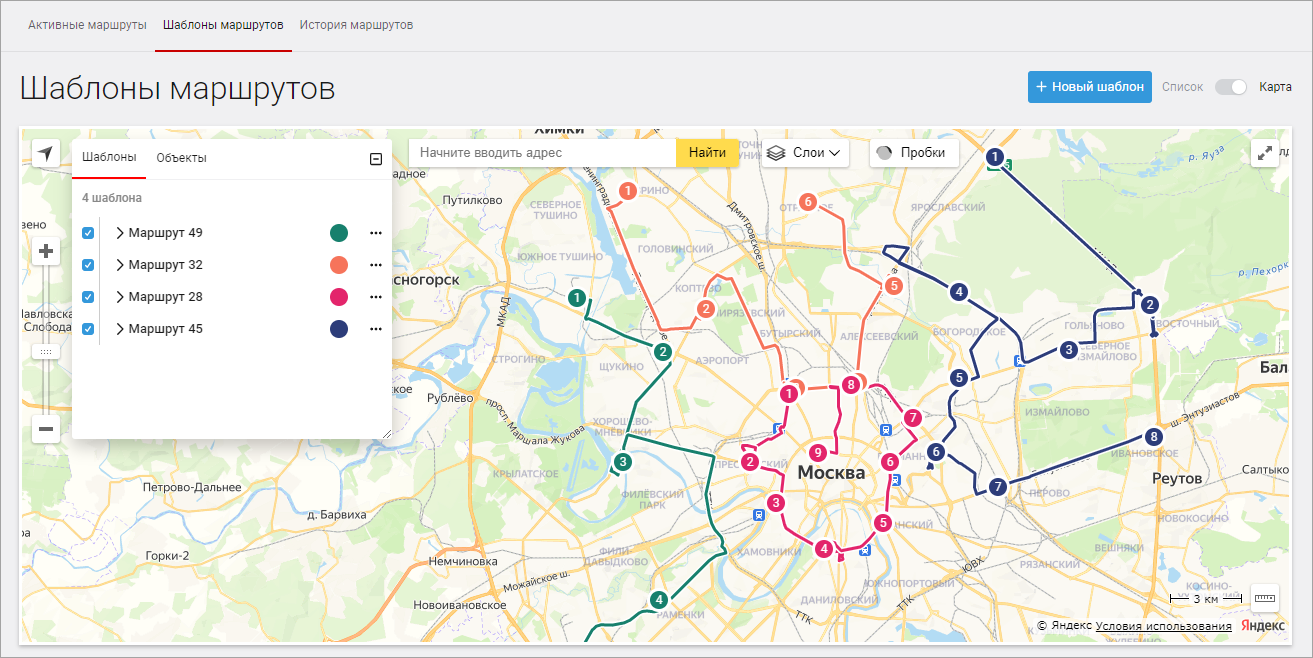Click the Найти search button
The height and width of the screenshot is (658, 1313).
pyautogui.click(x=707, y=153)
